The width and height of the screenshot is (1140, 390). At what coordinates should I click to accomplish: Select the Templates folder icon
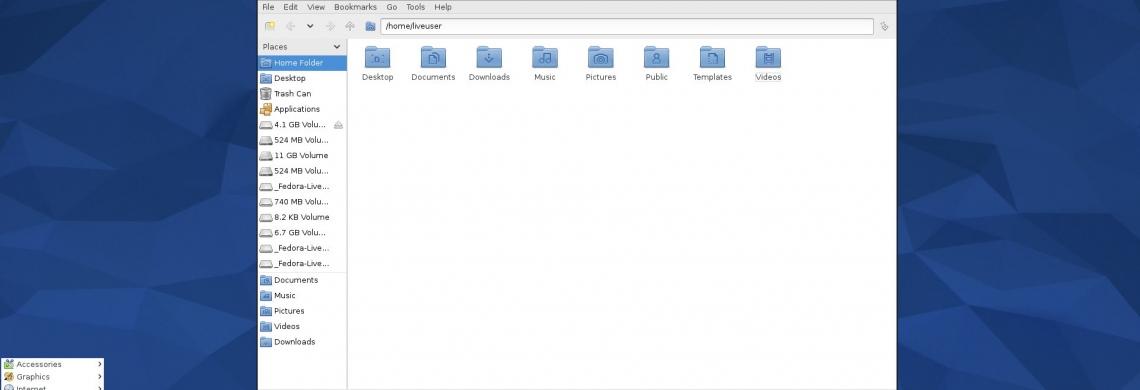point(712,57)
